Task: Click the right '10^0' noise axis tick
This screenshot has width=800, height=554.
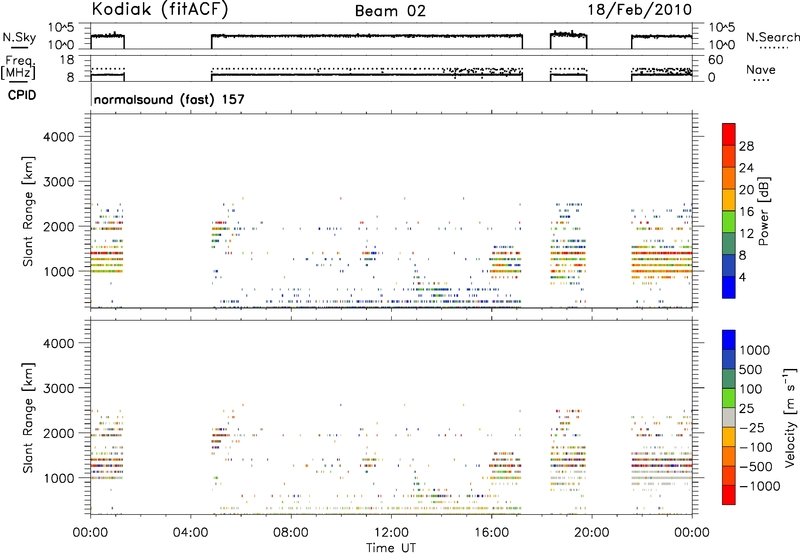Action: pos(722,45)
